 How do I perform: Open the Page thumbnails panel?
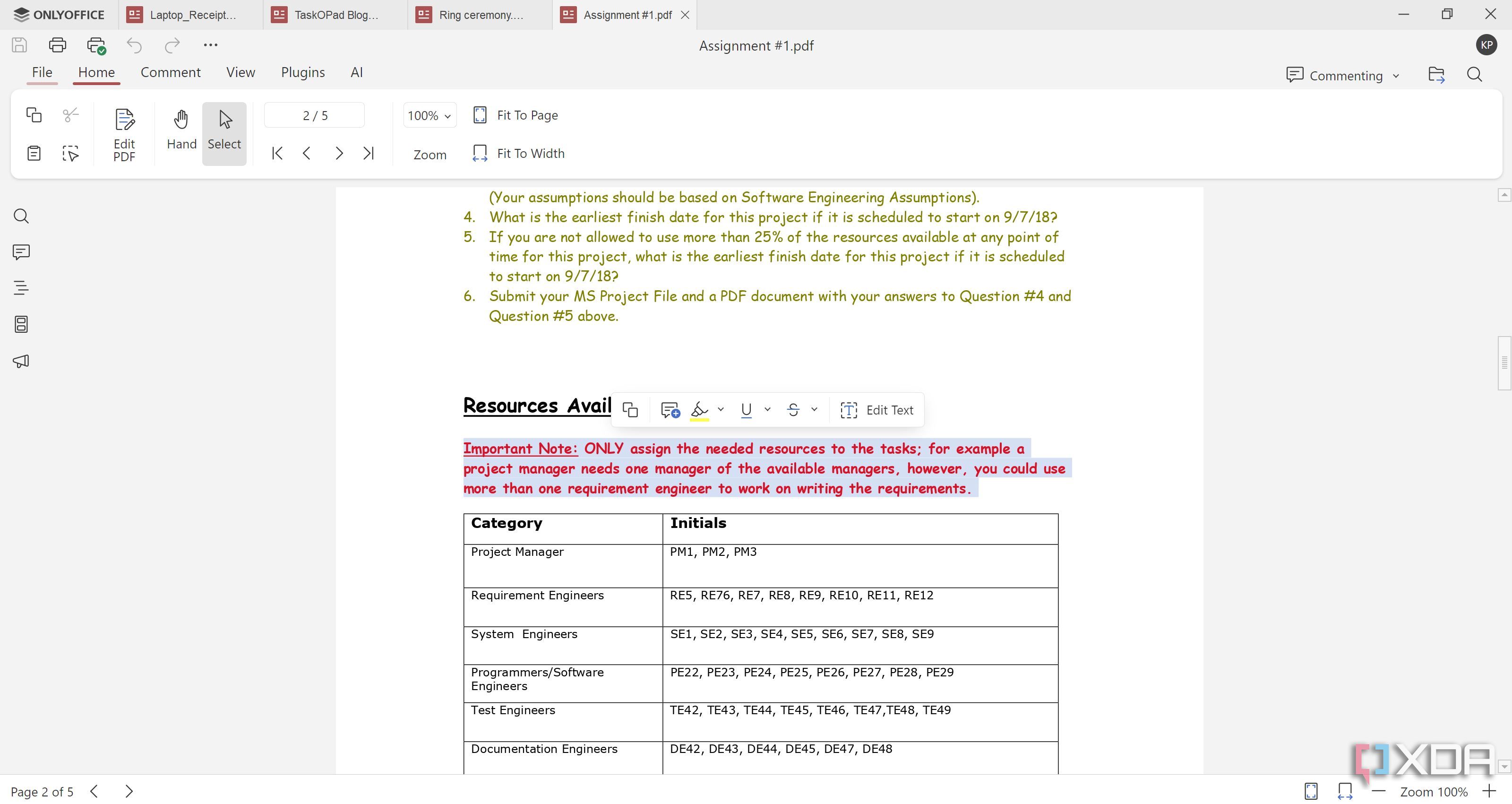click(21, 324)
